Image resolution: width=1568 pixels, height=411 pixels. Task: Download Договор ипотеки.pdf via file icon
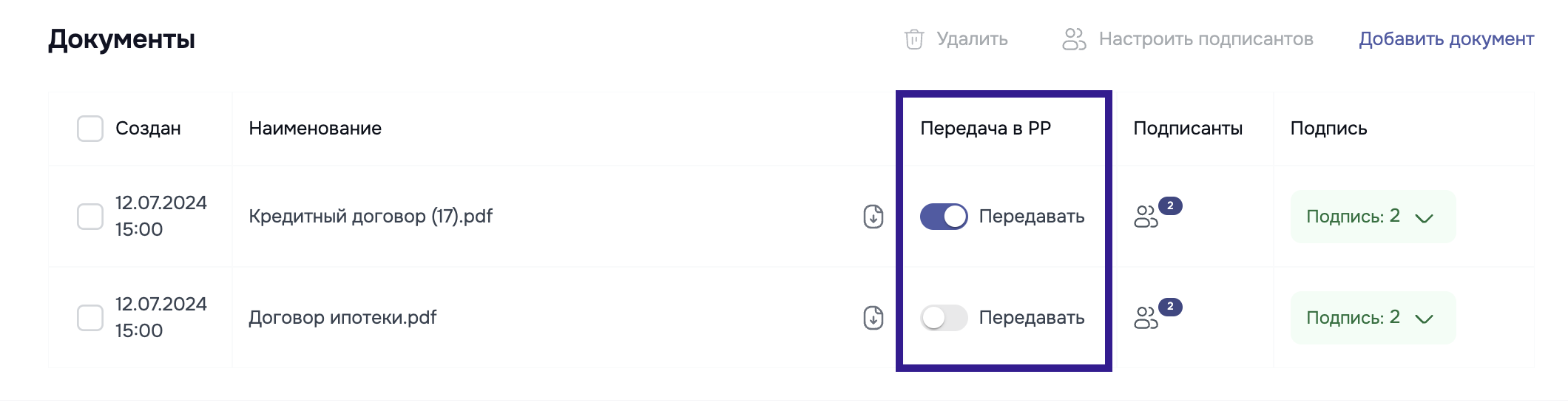[x=873, y=318]
